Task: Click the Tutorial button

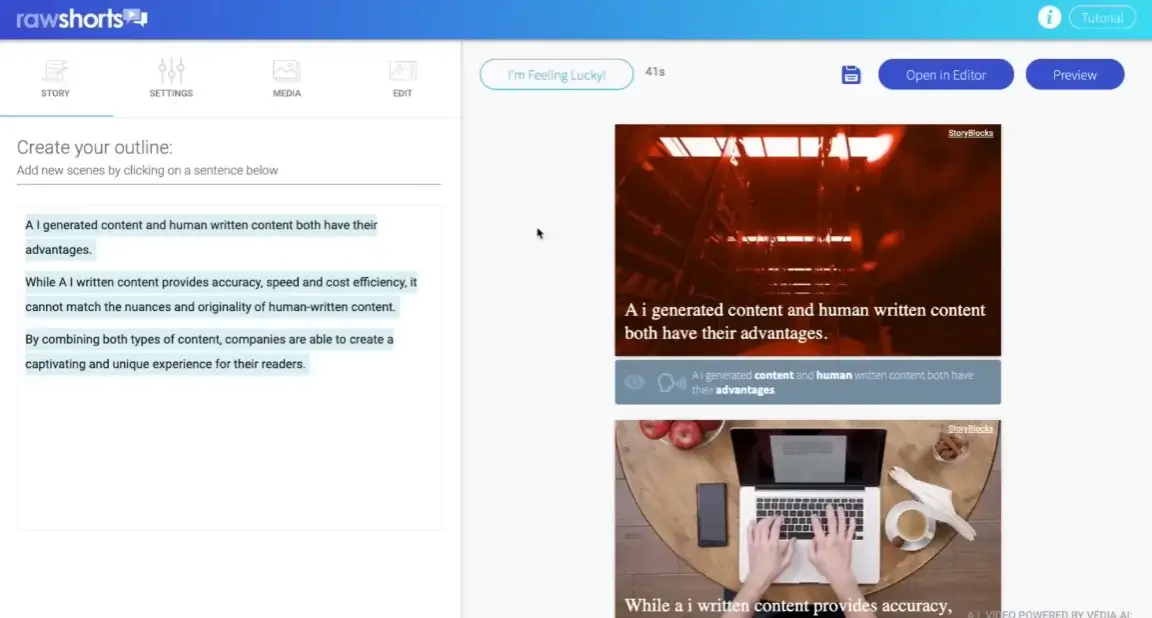Action: (1102, 18)
